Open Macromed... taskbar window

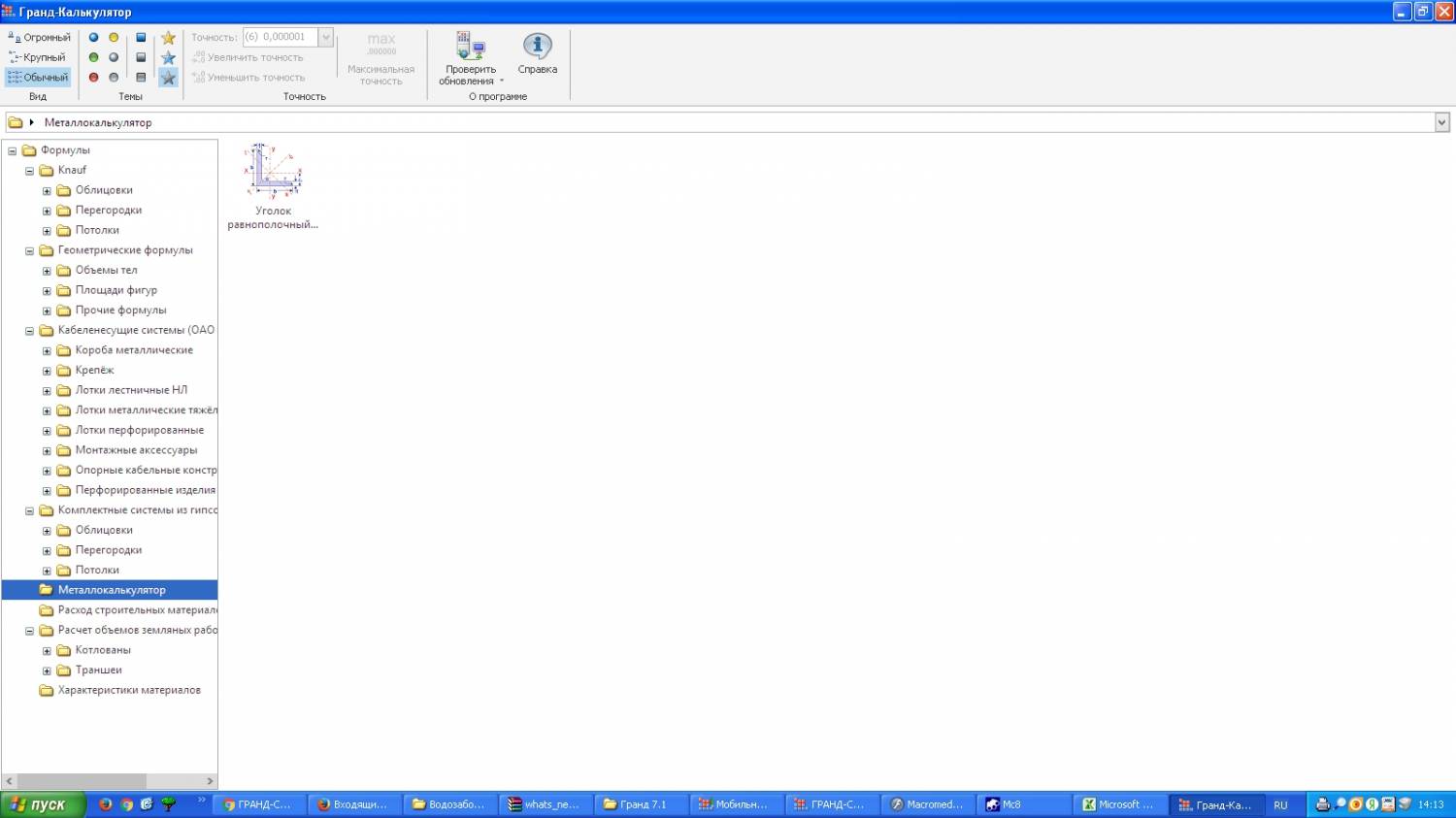point(929,804)
